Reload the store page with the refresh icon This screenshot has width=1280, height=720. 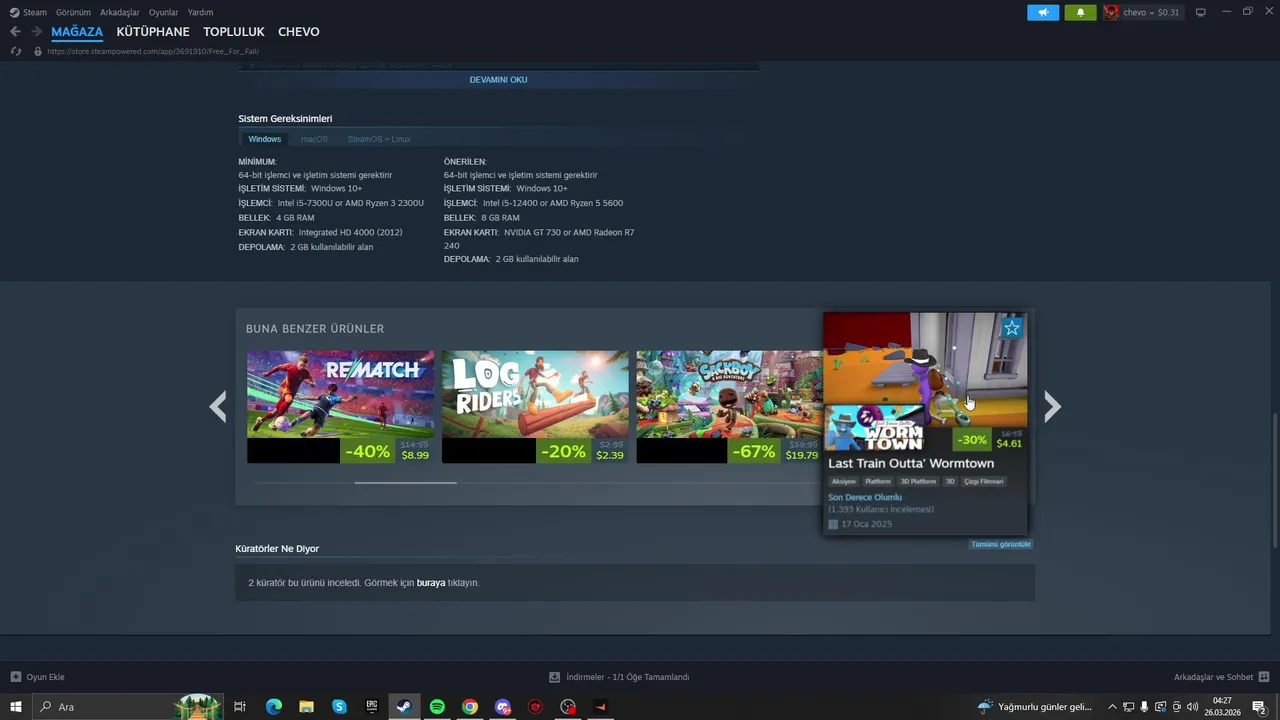coord(15,51)
